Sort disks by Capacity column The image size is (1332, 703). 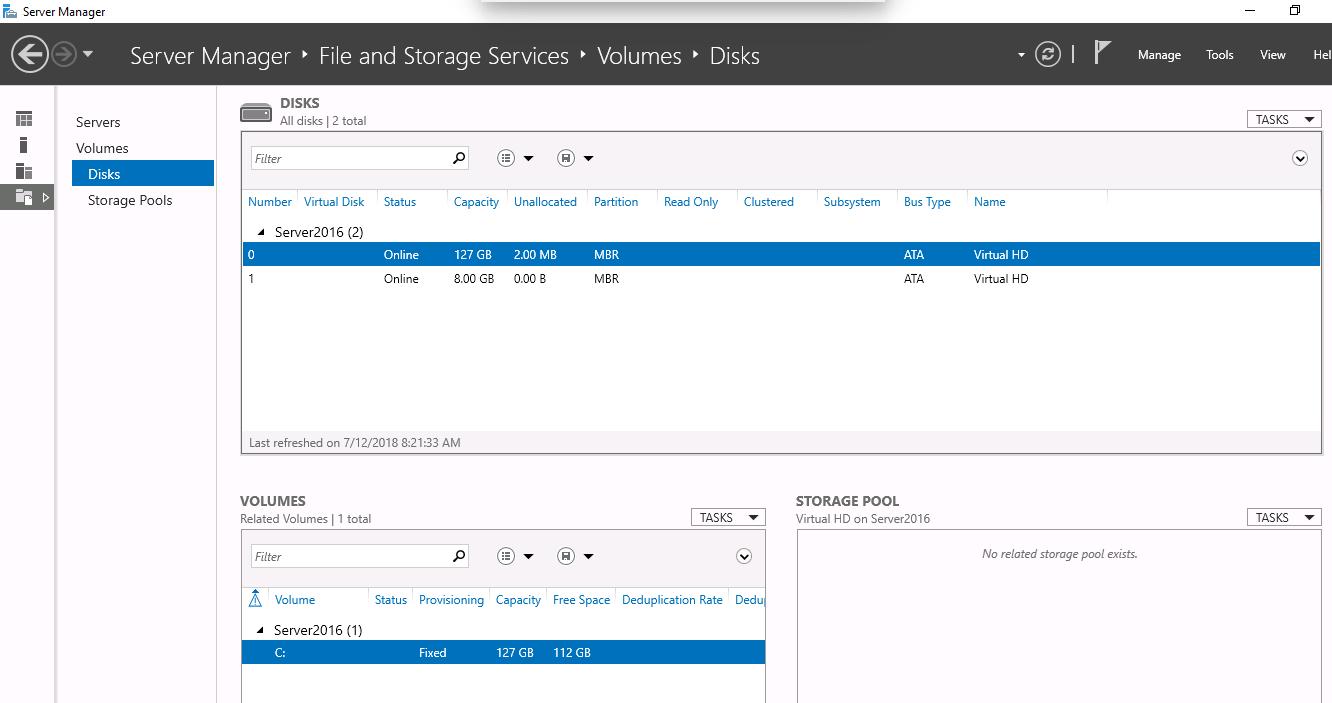coord(476,202)
